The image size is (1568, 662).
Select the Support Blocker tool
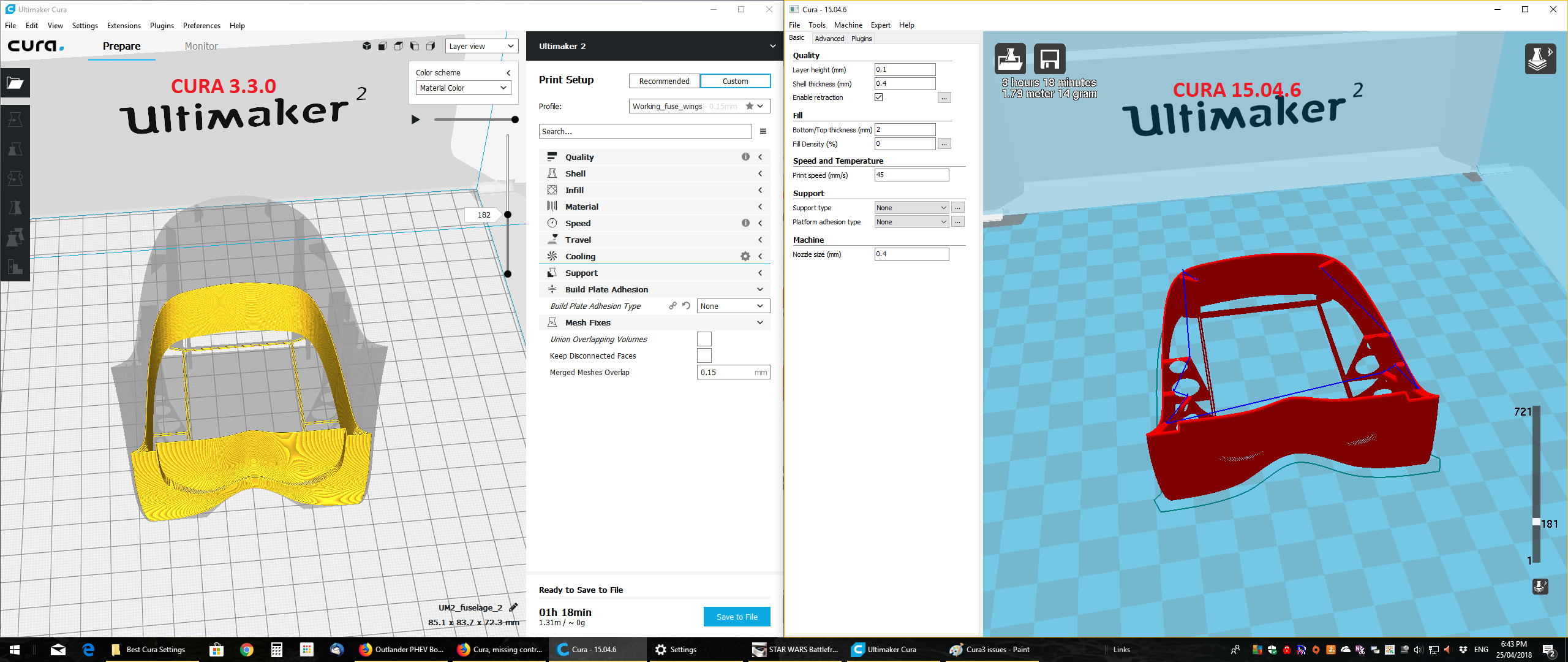(x=15, y=267)
